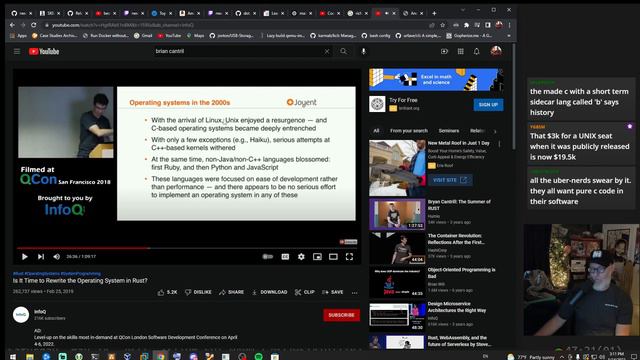Viewport: 640px width, 360px height.
Task: Show hidden system tray icons chevron
Action: (x=562, y=357)
